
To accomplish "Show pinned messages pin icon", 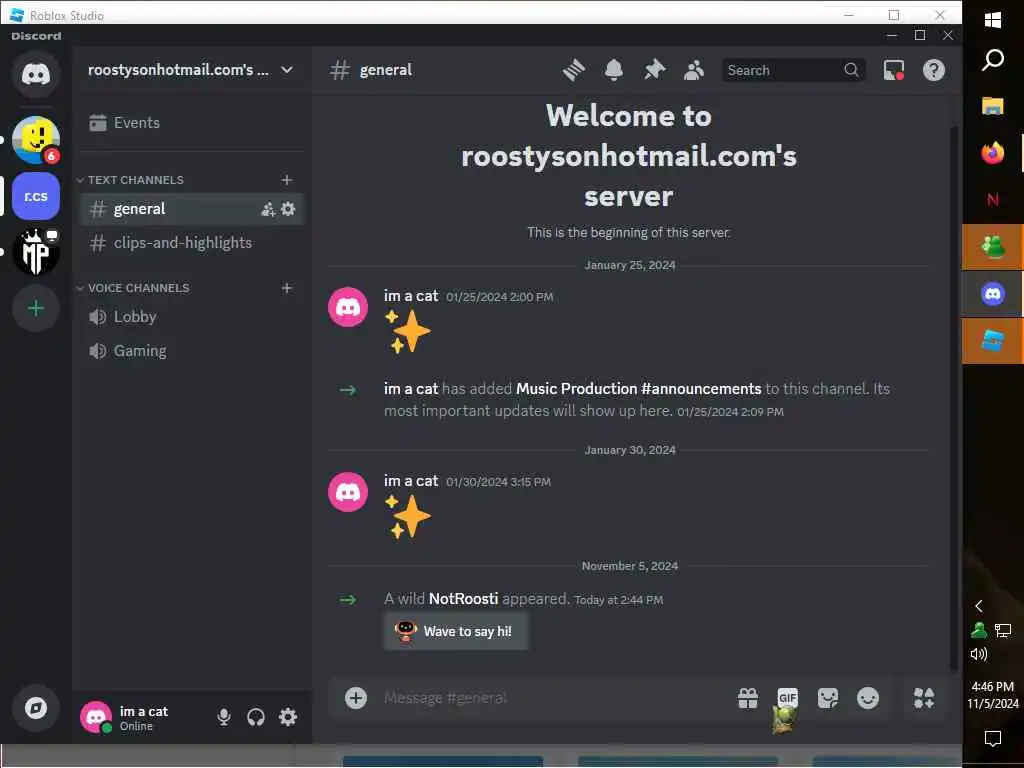I will (654, 70).
